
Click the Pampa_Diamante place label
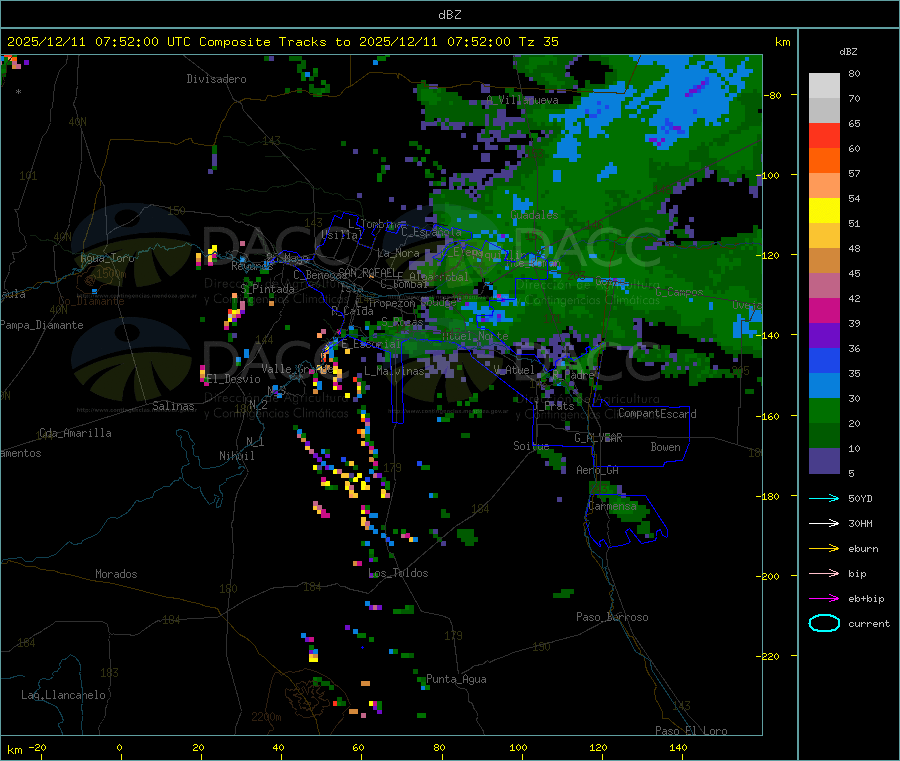42,325
